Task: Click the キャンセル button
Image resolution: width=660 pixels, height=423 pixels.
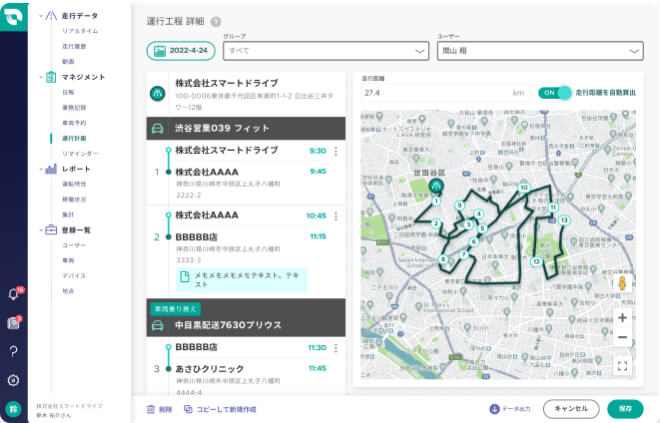Action: (571, 409)
